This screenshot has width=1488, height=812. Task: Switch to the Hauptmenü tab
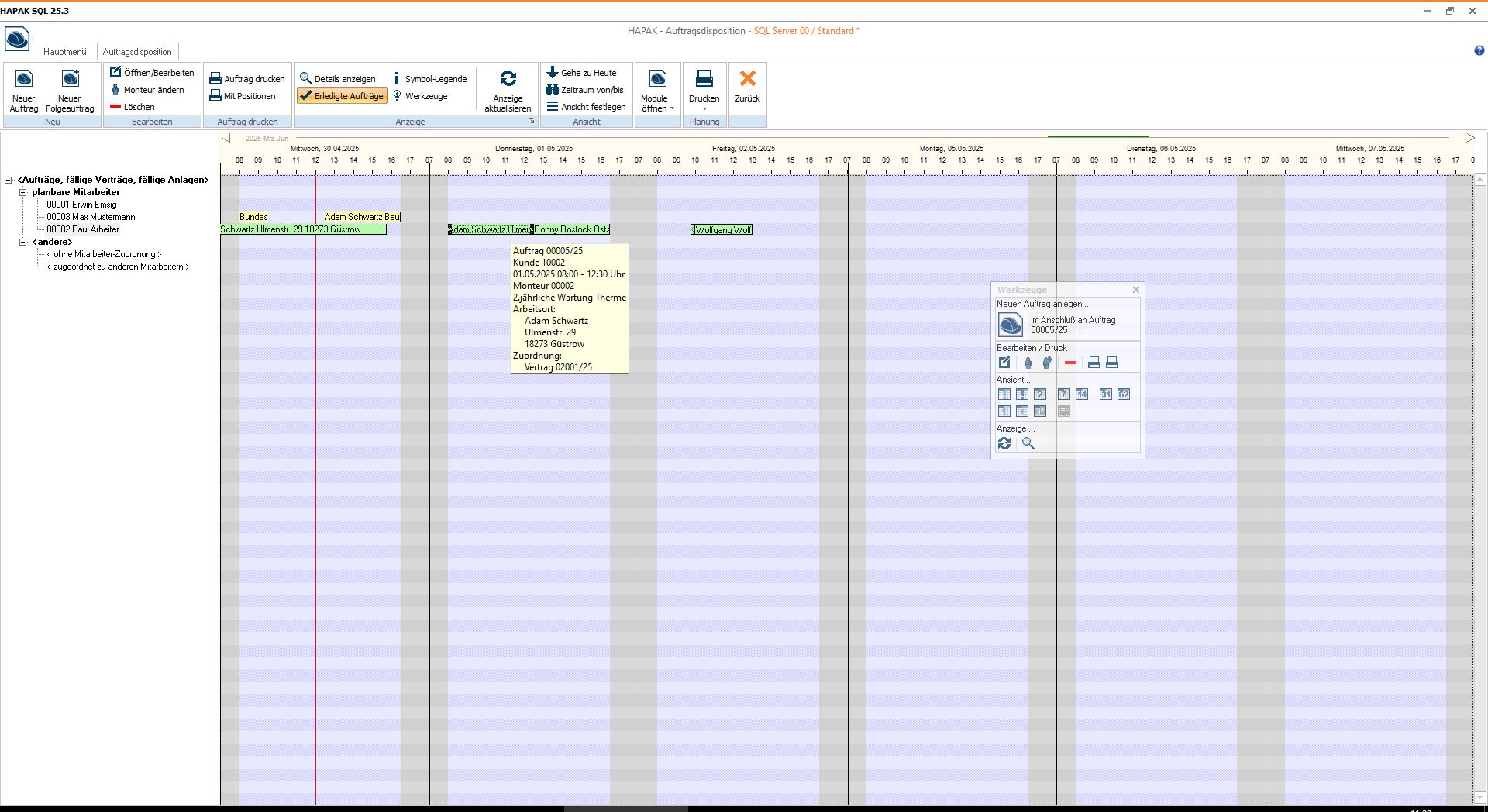[65, 52]
